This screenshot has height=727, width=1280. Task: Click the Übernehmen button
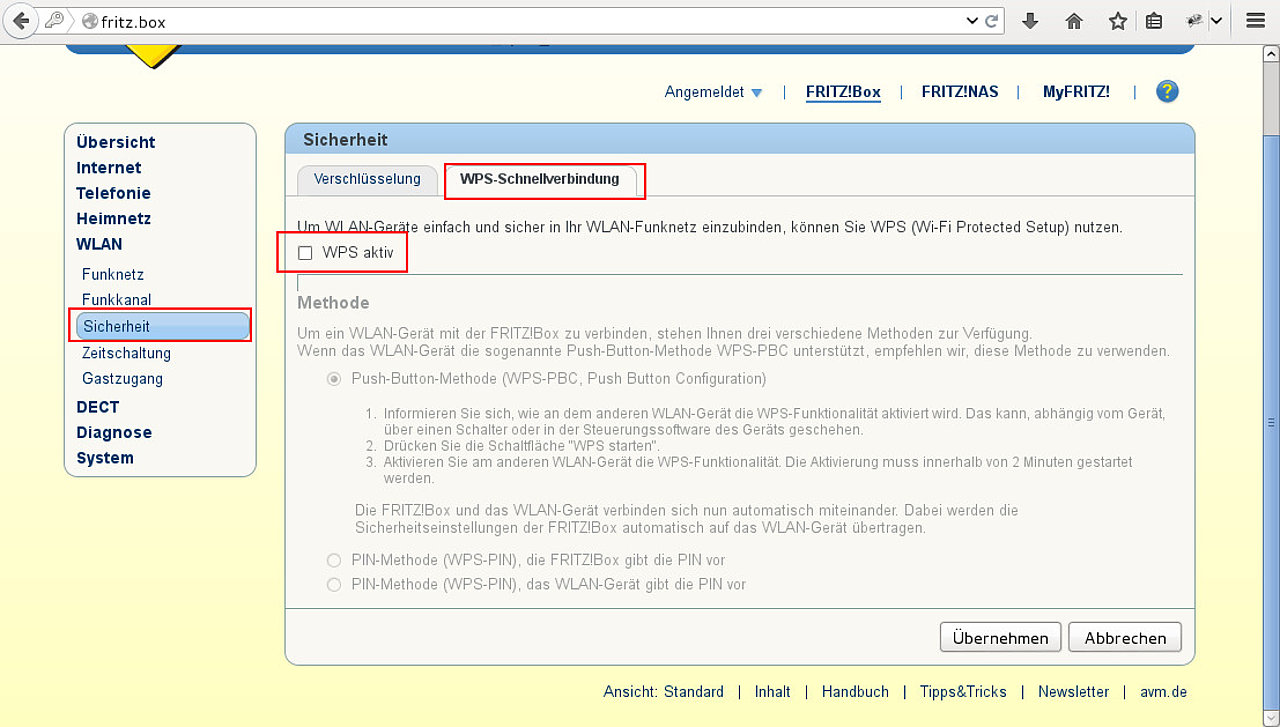point(1000,638)
